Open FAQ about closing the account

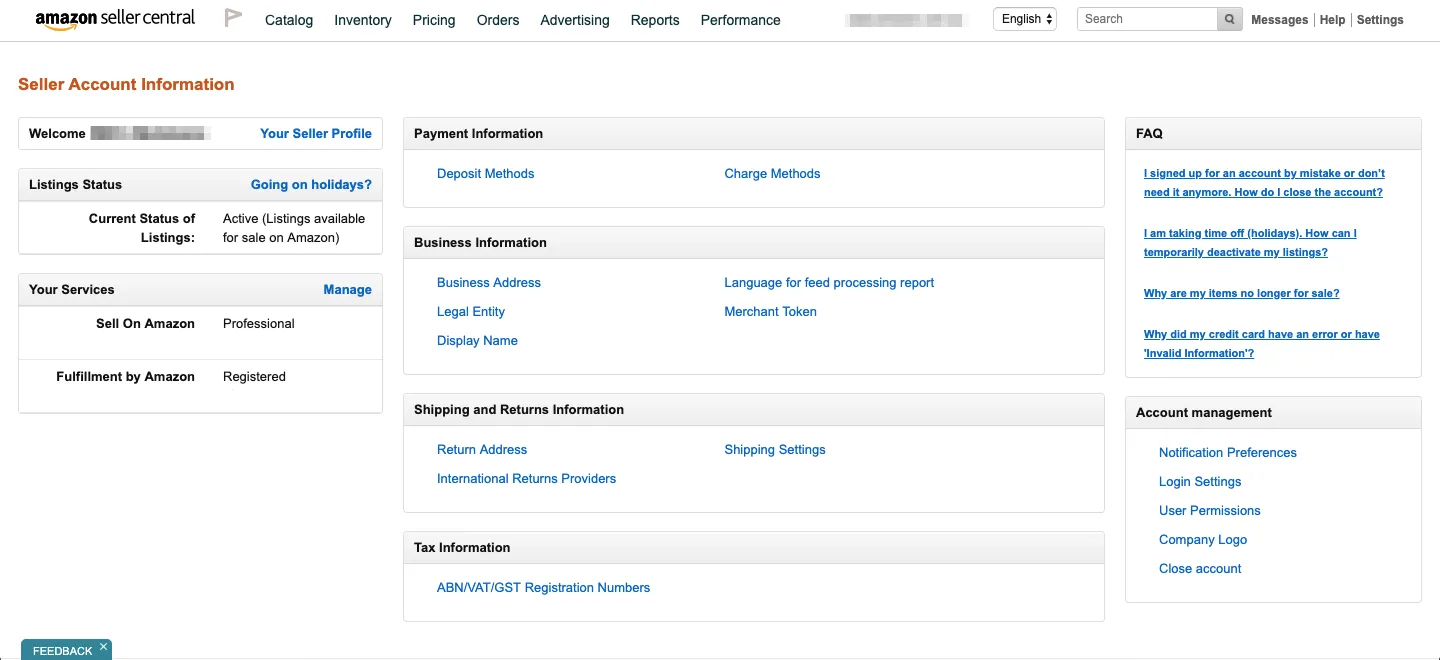click(x=1264, y=182)
